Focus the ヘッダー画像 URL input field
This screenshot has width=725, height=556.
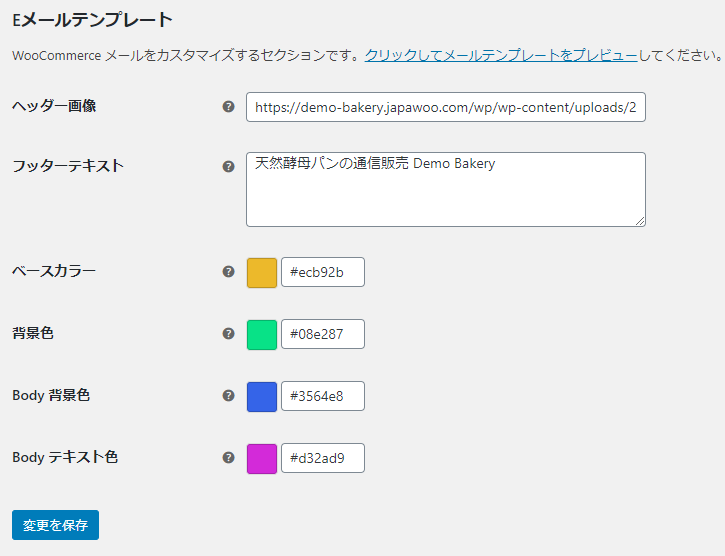click(446, 107)
